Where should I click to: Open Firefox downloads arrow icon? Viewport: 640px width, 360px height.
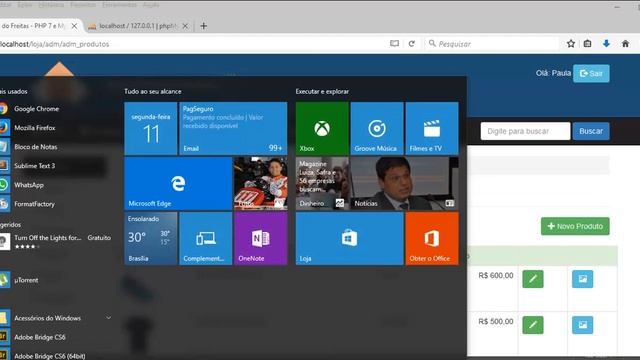pos(606,44)
